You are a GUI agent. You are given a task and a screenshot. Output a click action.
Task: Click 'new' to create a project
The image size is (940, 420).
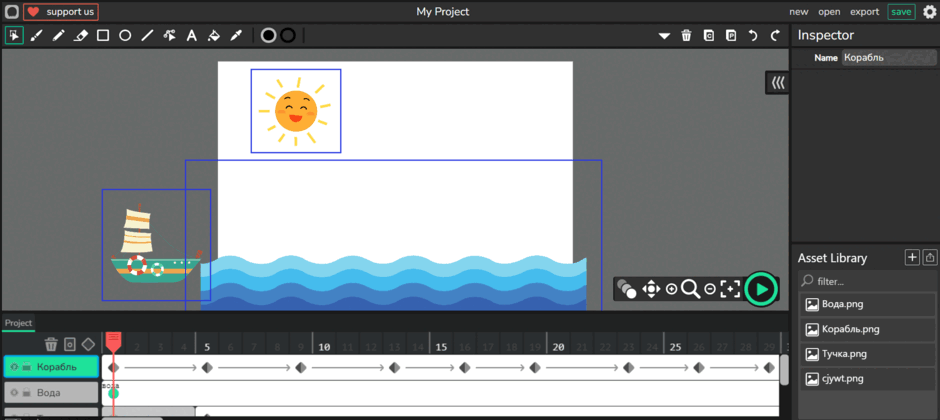coord(799,11)
